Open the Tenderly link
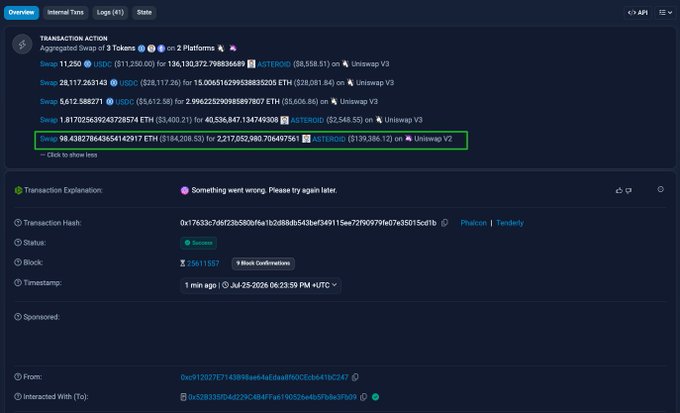 510,223
